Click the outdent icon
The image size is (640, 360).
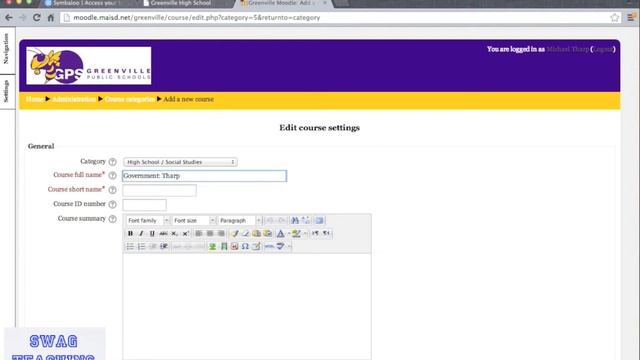(x=152, y=247)
